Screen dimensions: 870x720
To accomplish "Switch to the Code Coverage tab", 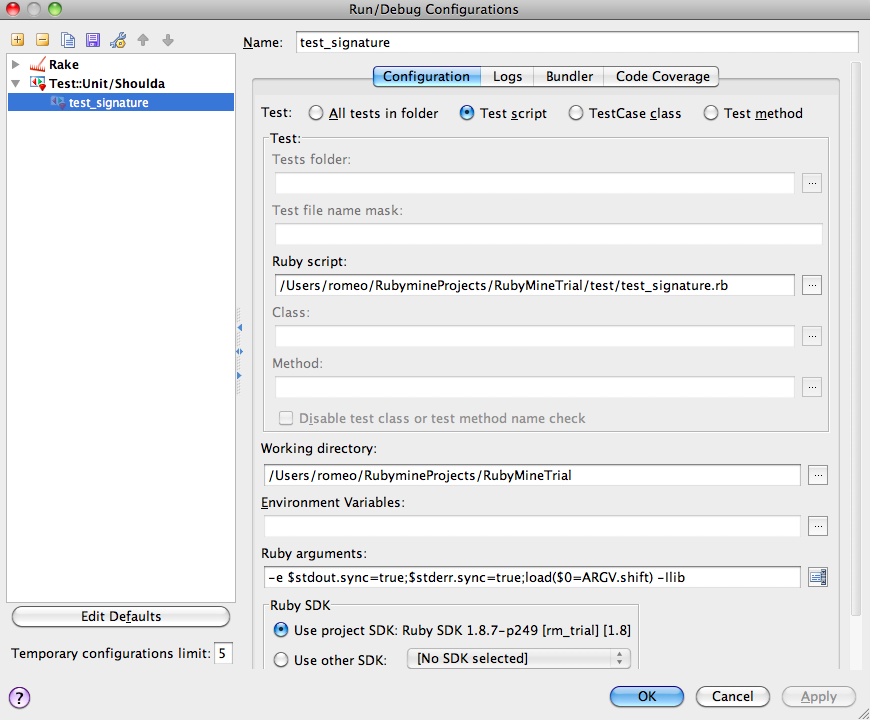I will [662, 77].
